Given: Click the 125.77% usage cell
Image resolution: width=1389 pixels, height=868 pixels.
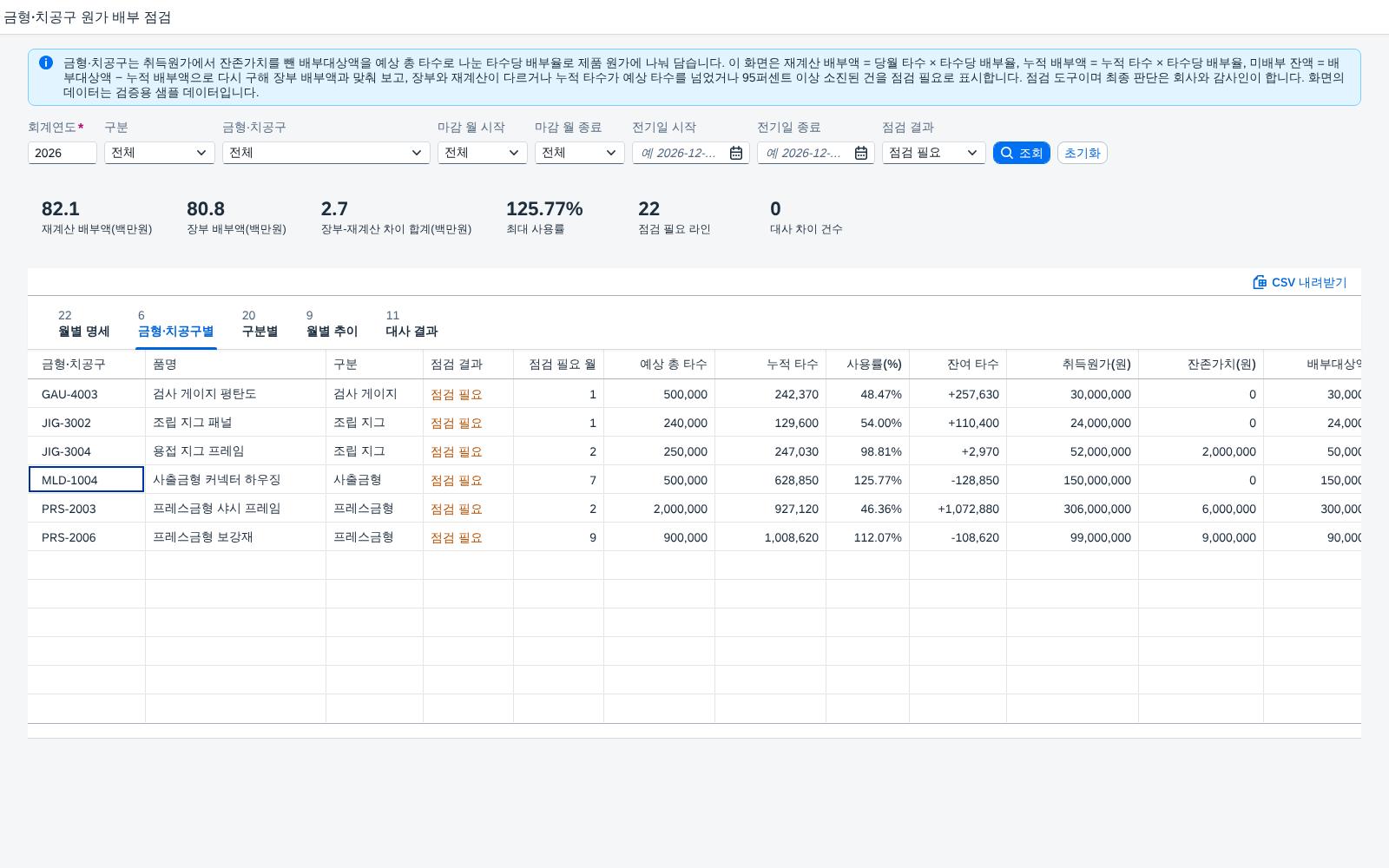Looking at the screenshot, I should coord(868,480).
